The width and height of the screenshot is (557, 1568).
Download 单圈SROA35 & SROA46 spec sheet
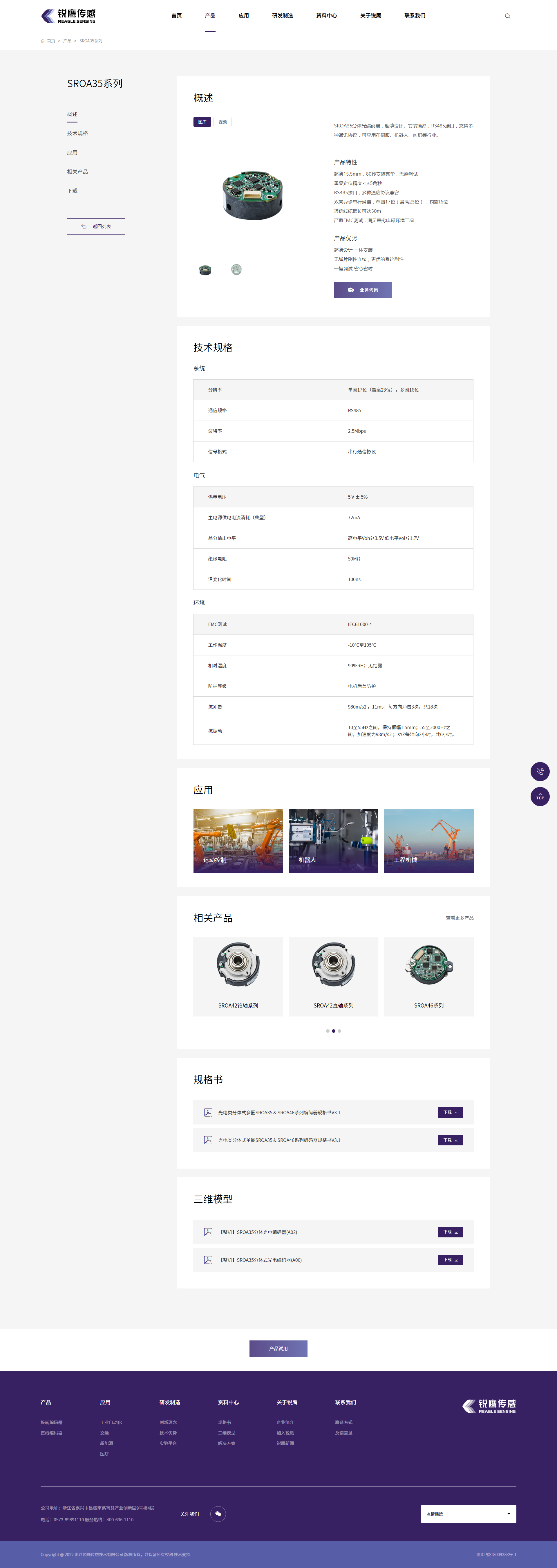tap(451, 1140)
